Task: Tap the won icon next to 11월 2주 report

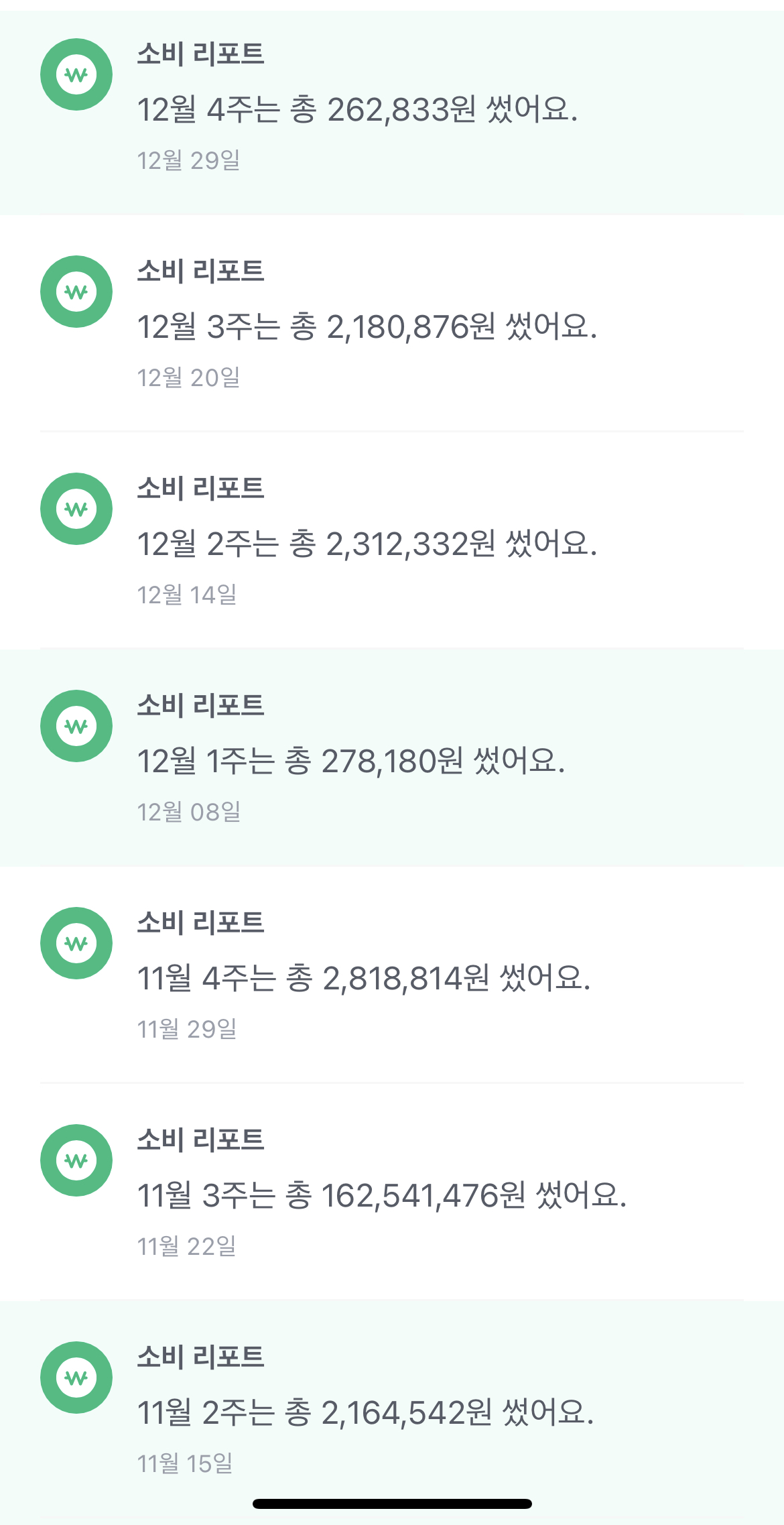Action: 76,1378
